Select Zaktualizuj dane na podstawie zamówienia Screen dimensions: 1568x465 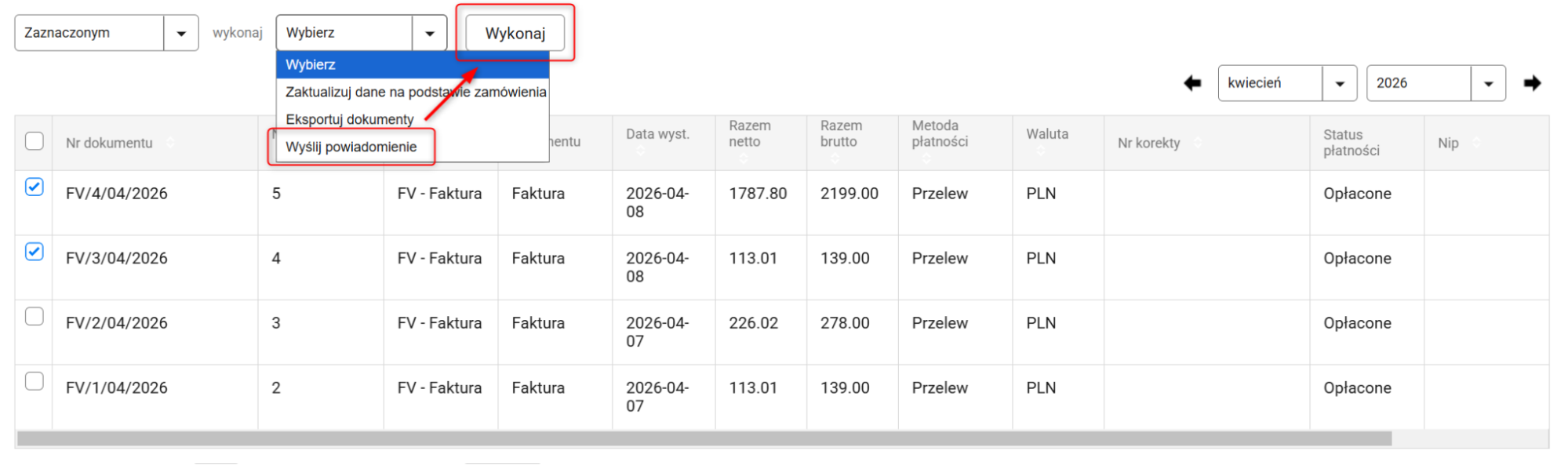point(415,92)
